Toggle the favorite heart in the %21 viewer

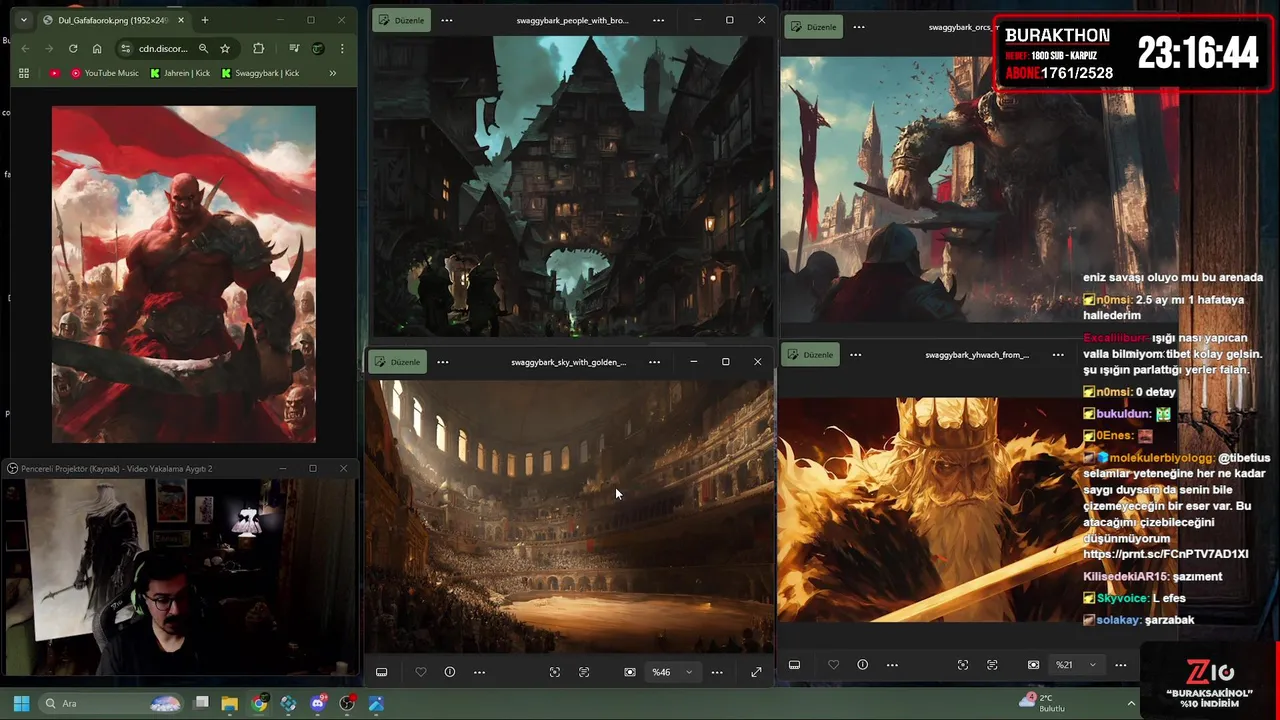833,665
